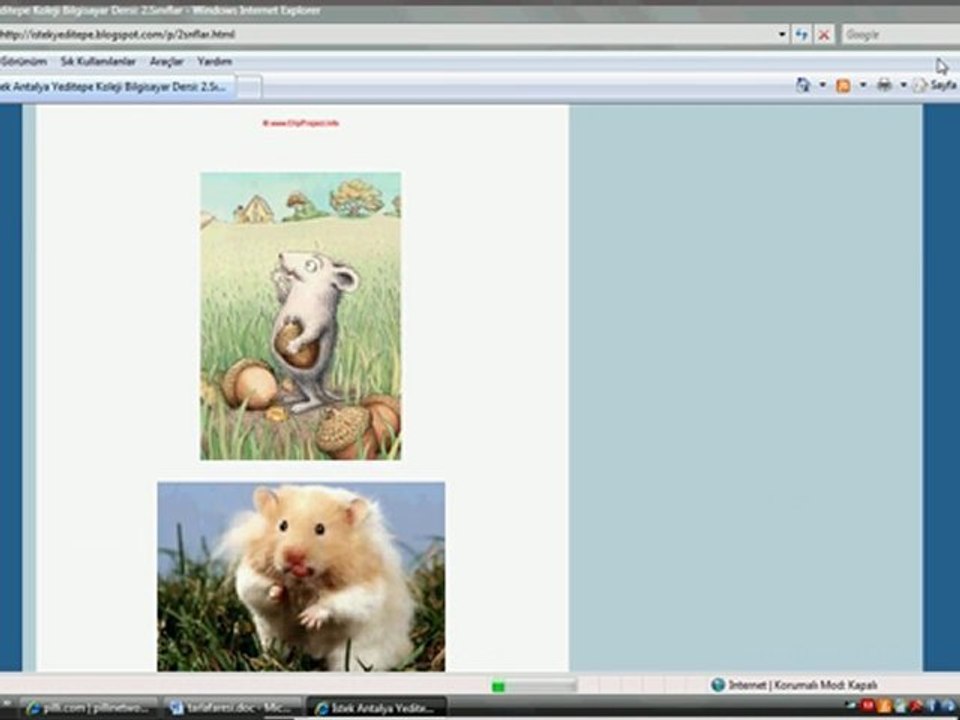Click the blue Facebook tray icon

pos(932,706)
